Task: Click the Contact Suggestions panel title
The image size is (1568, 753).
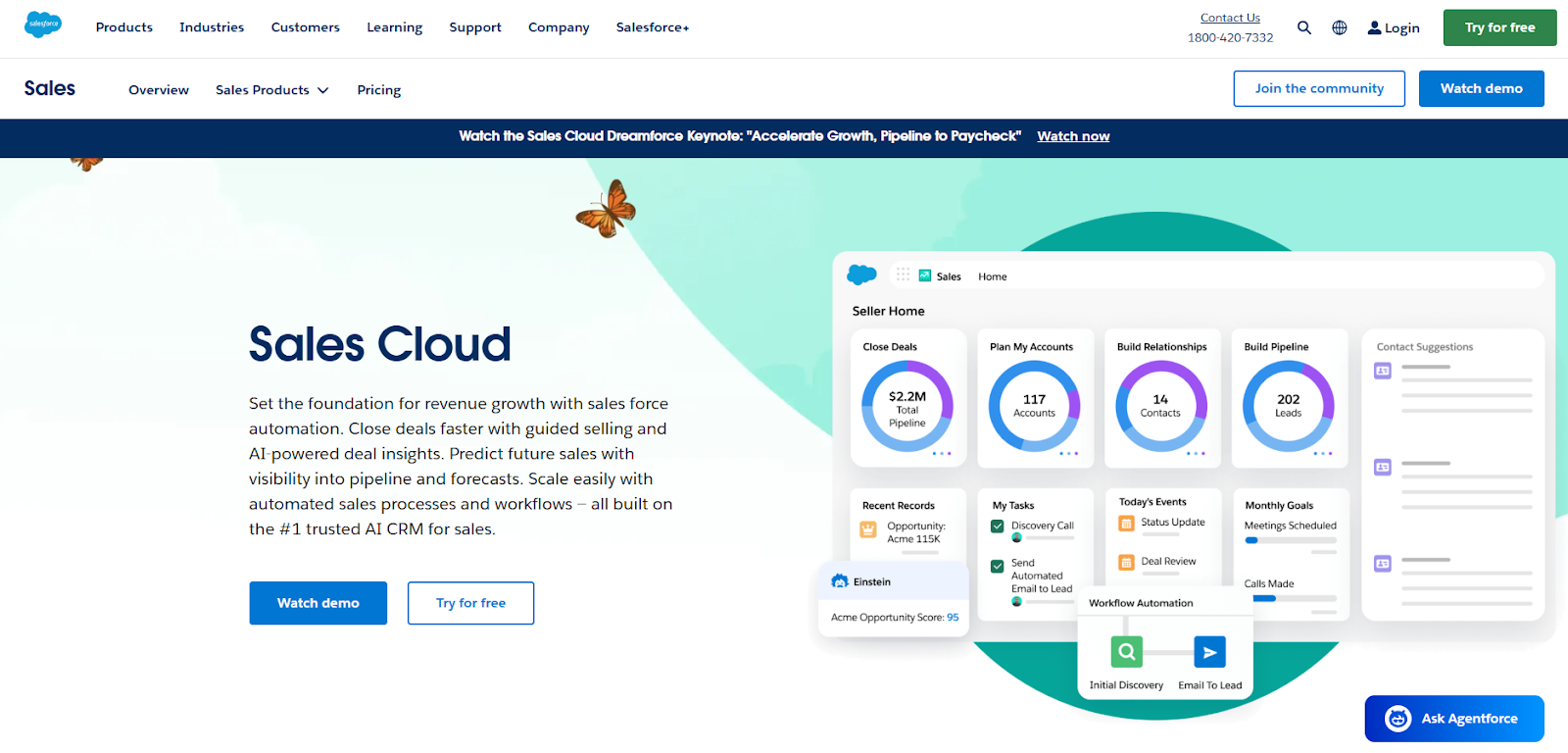Action: [1425, 347]
